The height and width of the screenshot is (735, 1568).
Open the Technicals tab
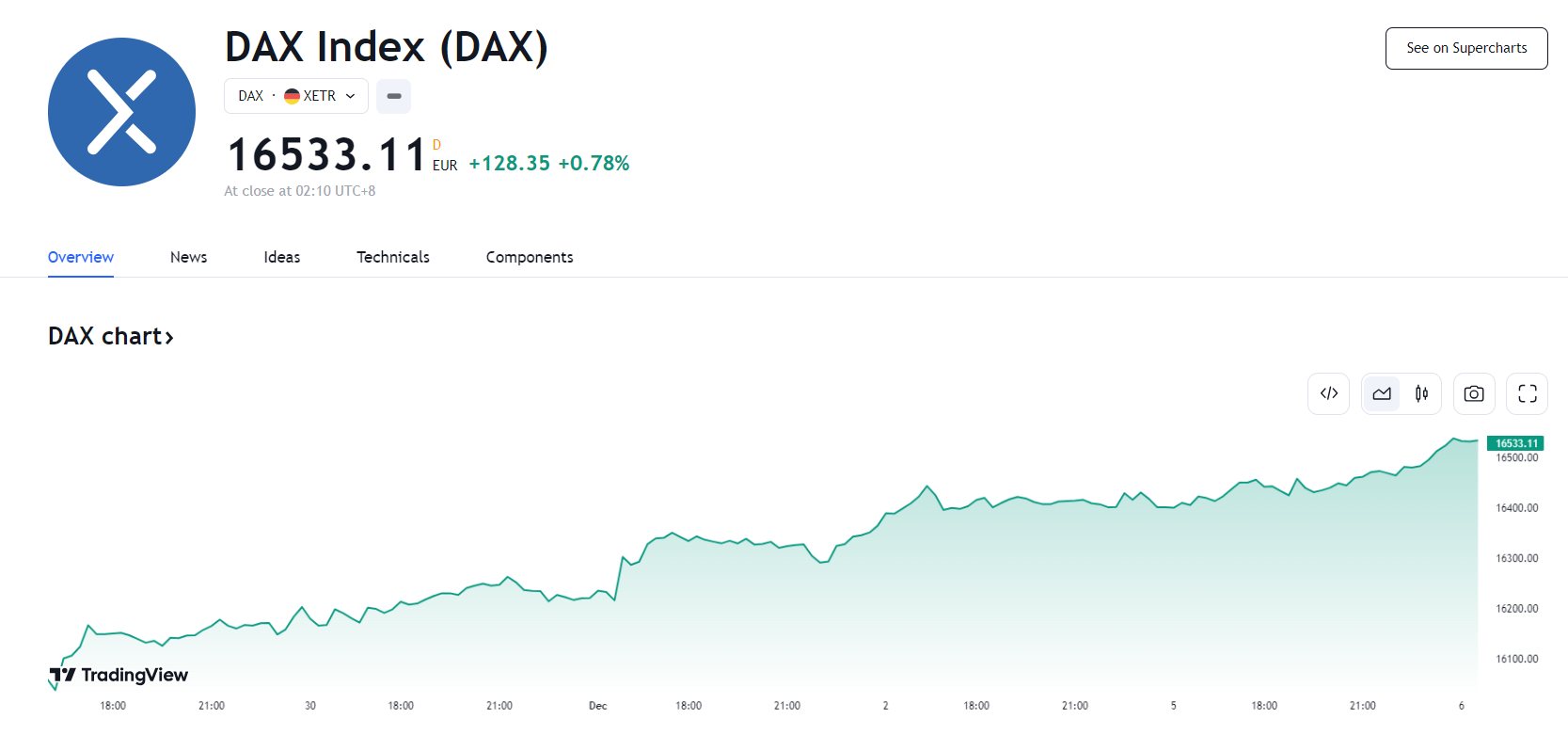[x=392, y=257]
